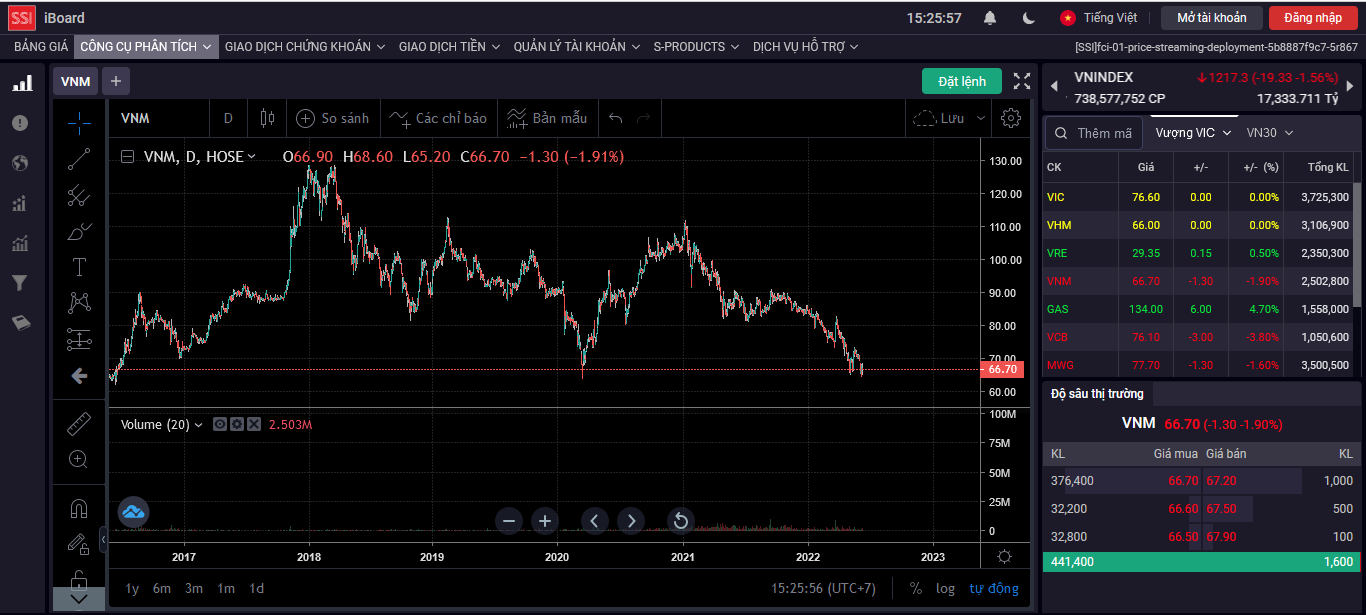The image size is (1366, 615).
Task: Select the prediction and measurement tool
Action: (x=79, y=339)
